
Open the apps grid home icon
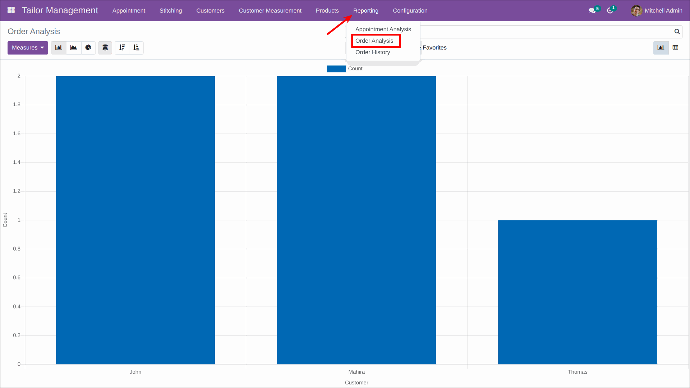pyautogui.click(x=11, y=10)
